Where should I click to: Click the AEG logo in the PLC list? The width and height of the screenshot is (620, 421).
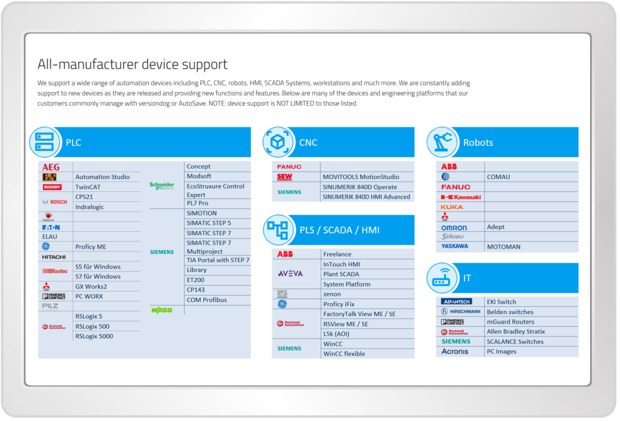pos(51,167)
